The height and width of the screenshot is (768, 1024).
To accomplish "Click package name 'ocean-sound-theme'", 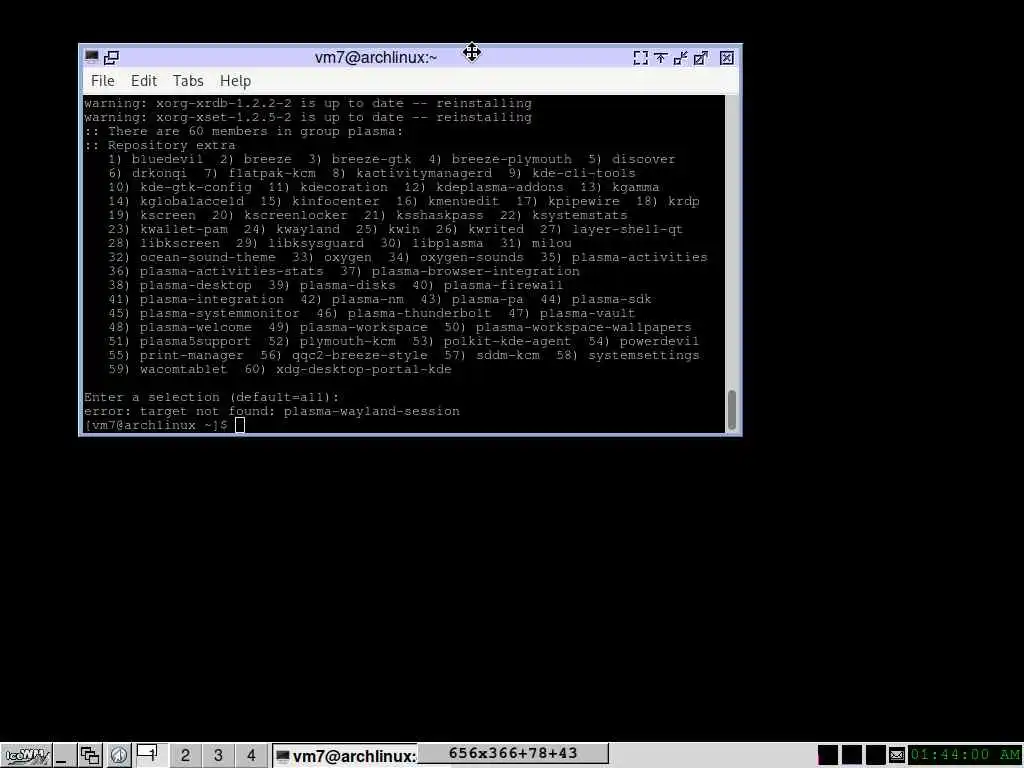I will click(208, 257).
